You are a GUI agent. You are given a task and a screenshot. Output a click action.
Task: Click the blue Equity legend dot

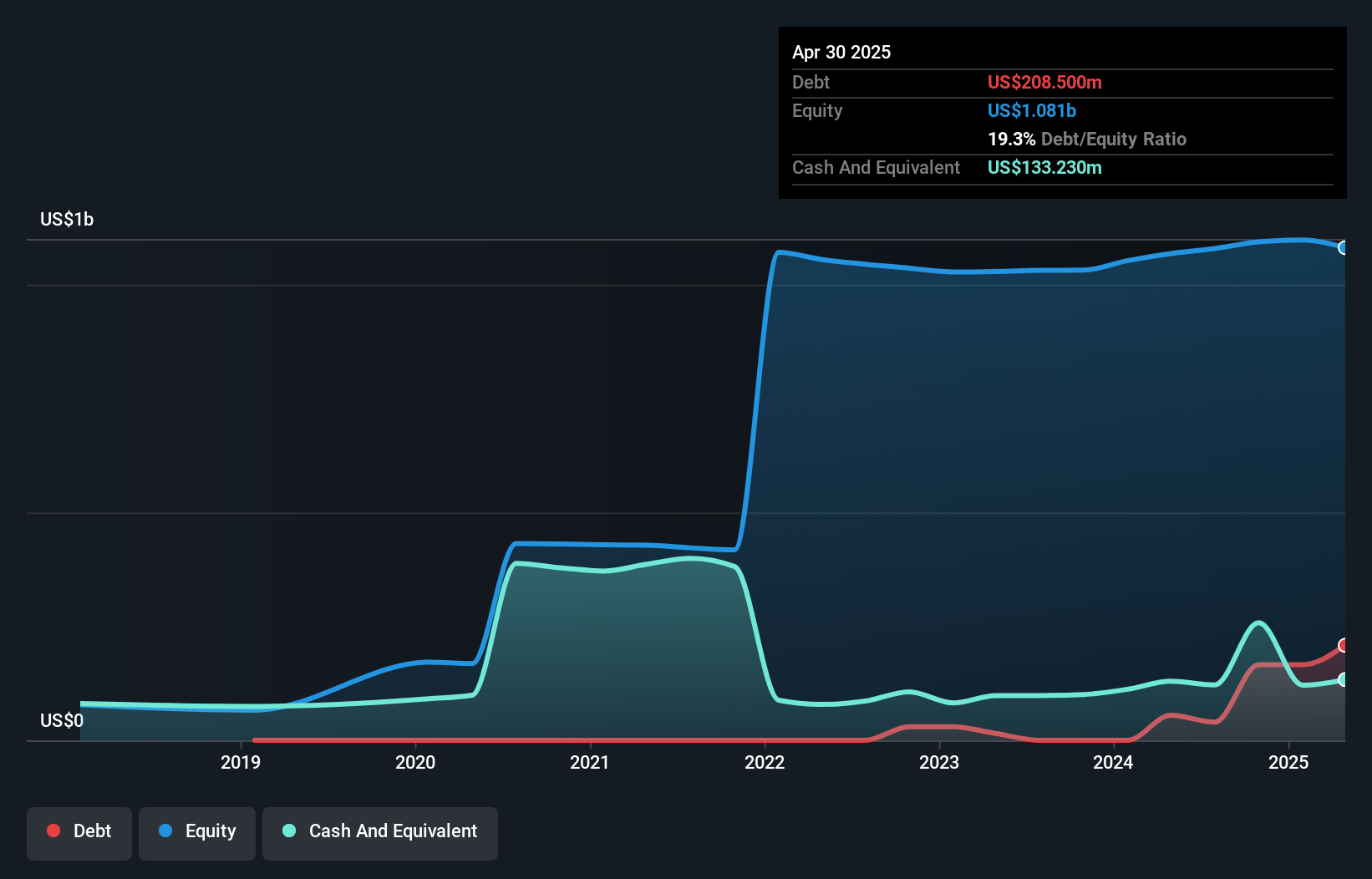tap(165, 831)
